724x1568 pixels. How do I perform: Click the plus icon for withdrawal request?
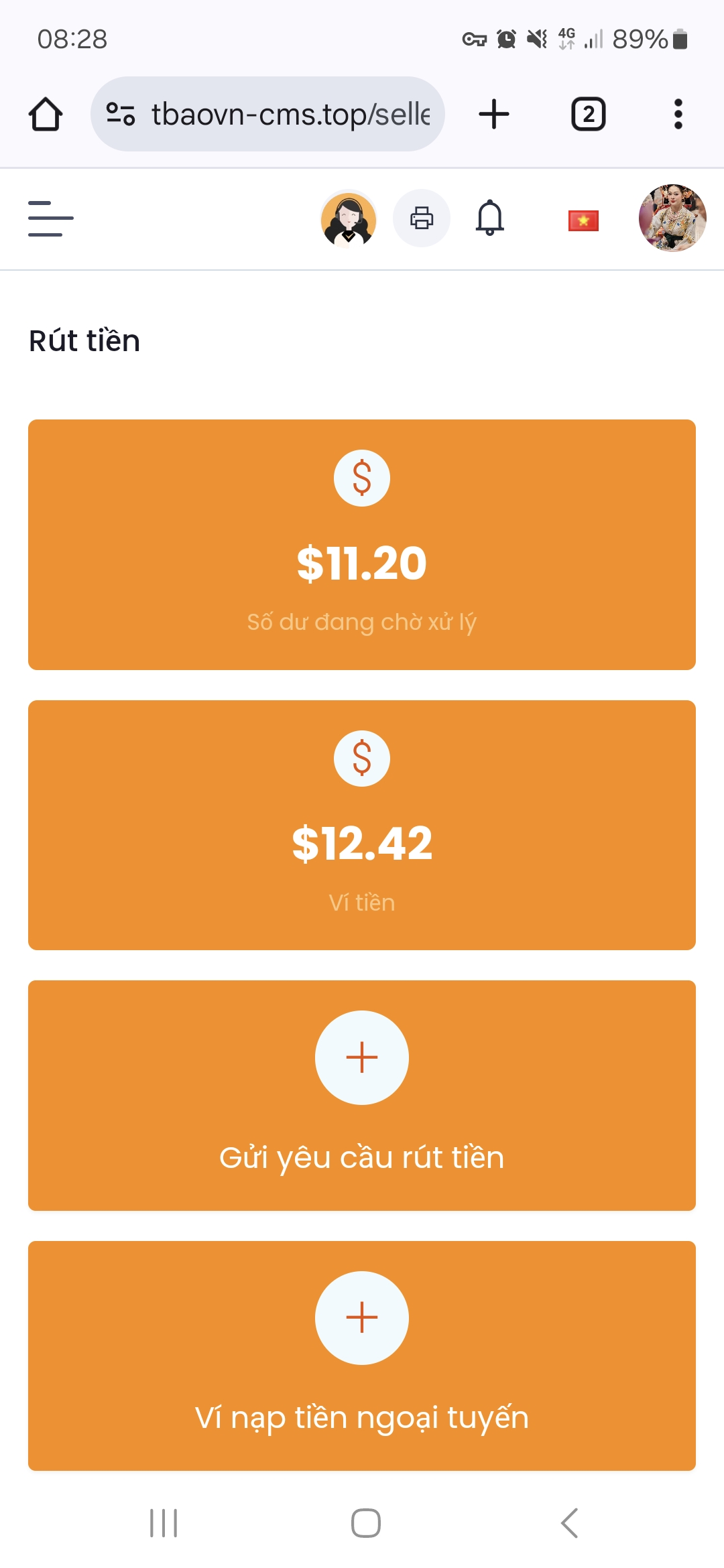pyautogui.click(x=362, y=1057)
